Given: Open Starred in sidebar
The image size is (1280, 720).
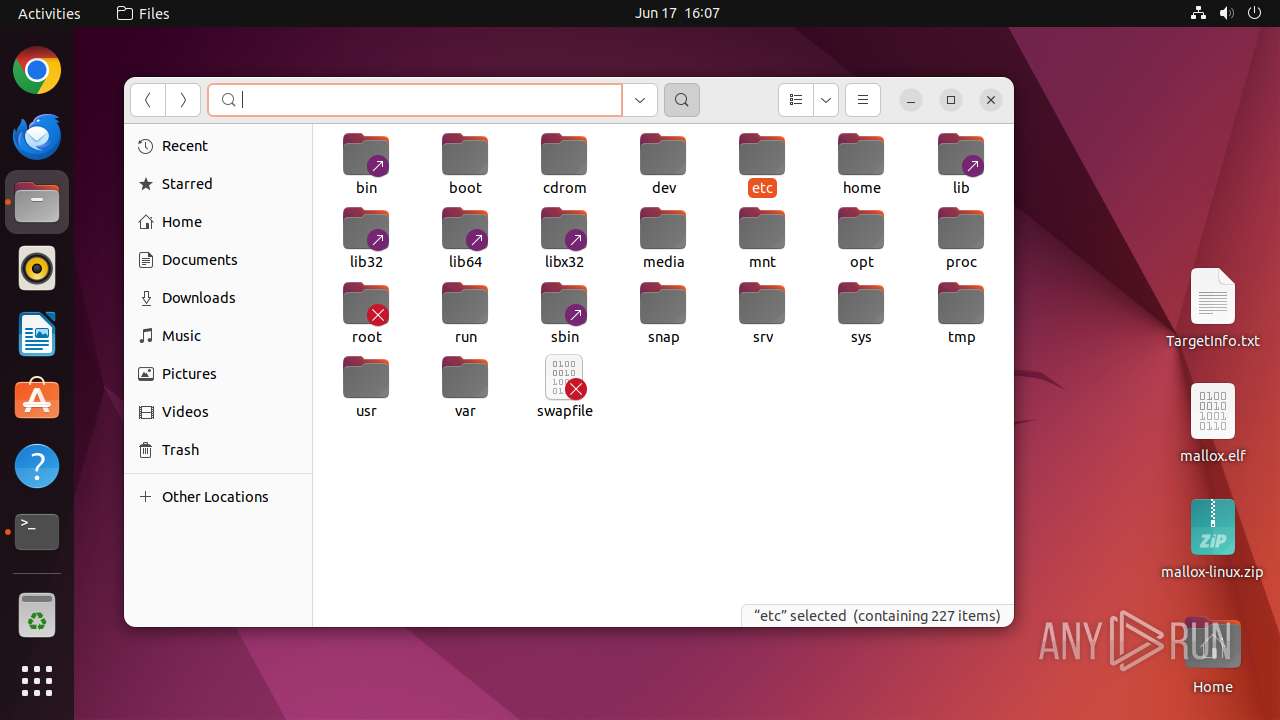Looking at the screenshot, I should (218, 184).
